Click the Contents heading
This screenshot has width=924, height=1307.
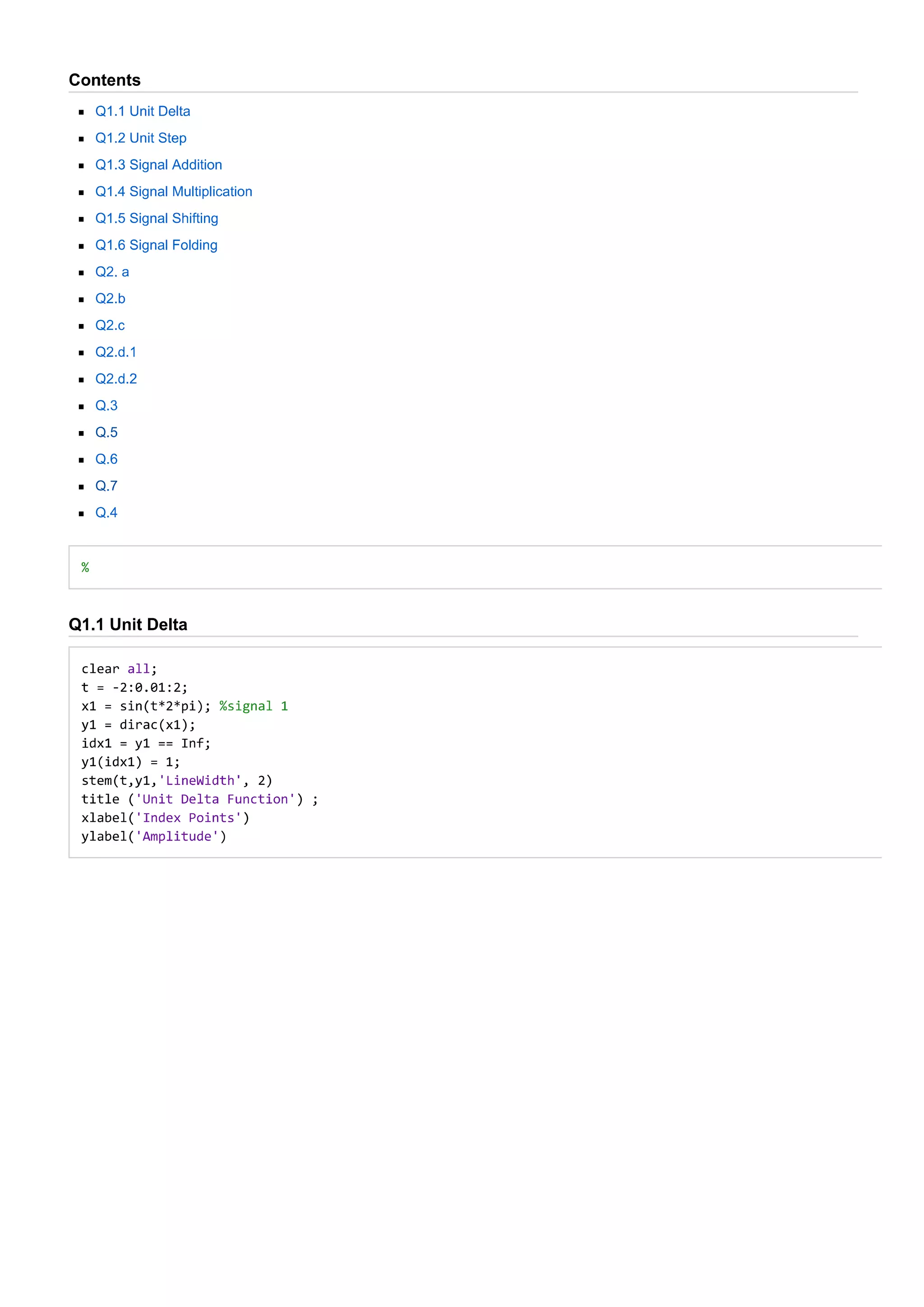point(105,80)
